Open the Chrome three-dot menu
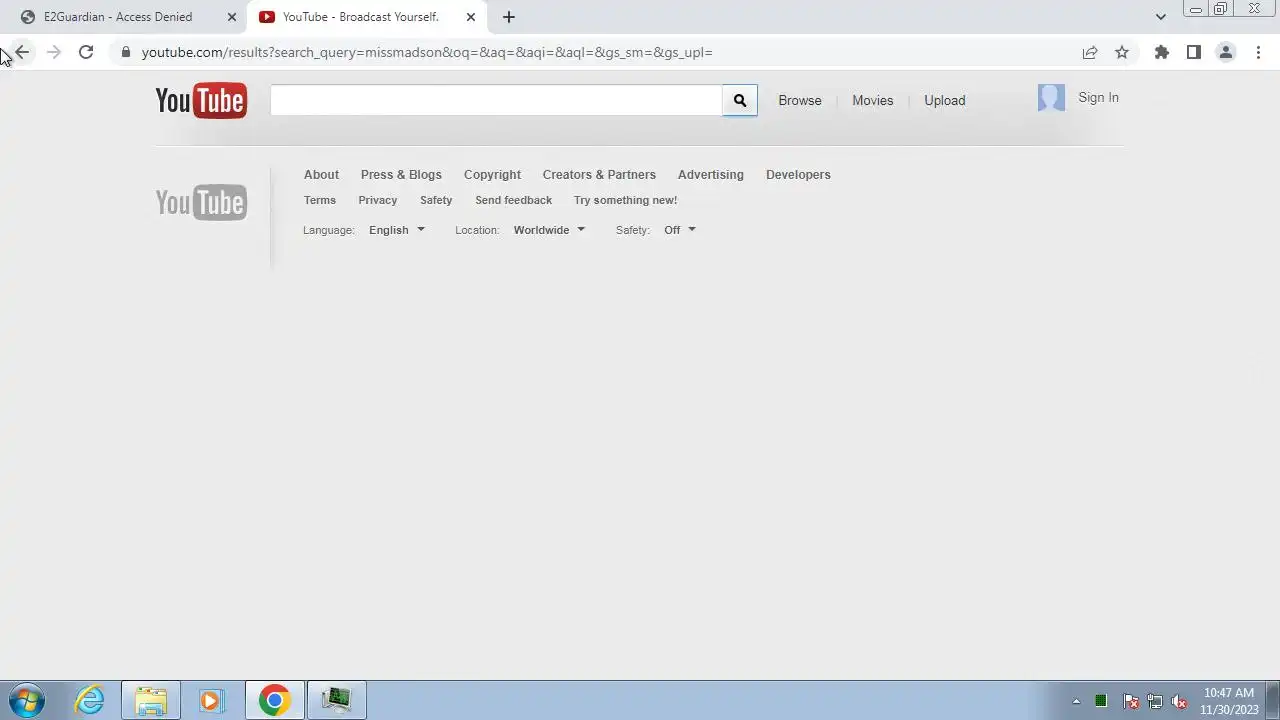Screen dimensions: 1280x720 [x=1258, y=52]
